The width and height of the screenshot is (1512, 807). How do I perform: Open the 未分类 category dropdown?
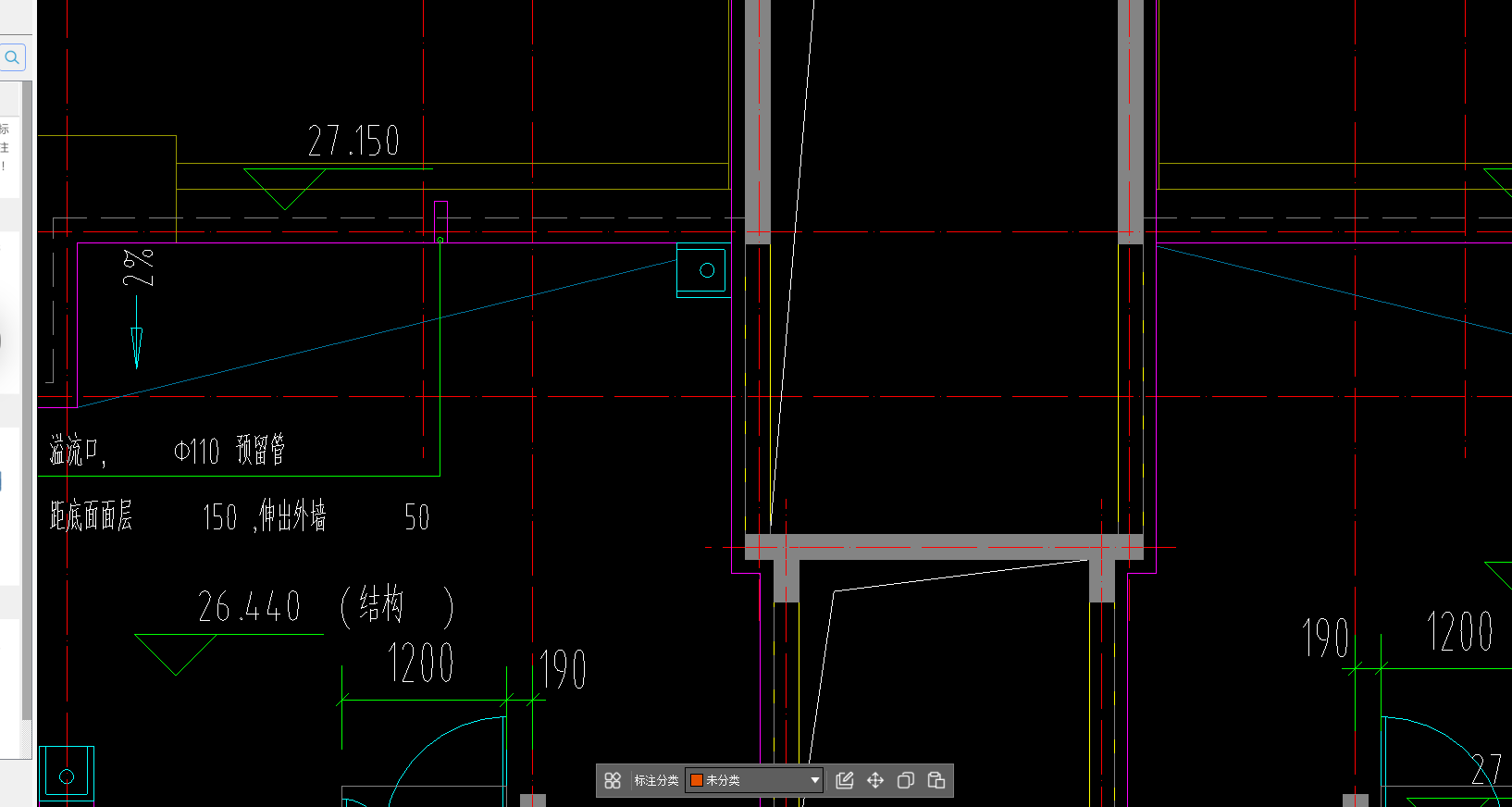[x=754, y=780]
